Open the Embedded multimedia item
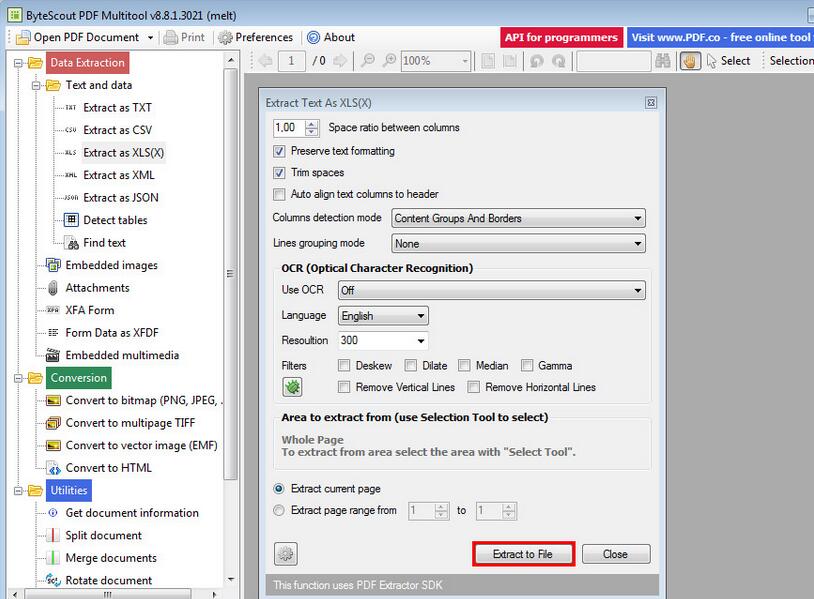 click(x=122, y=355)
